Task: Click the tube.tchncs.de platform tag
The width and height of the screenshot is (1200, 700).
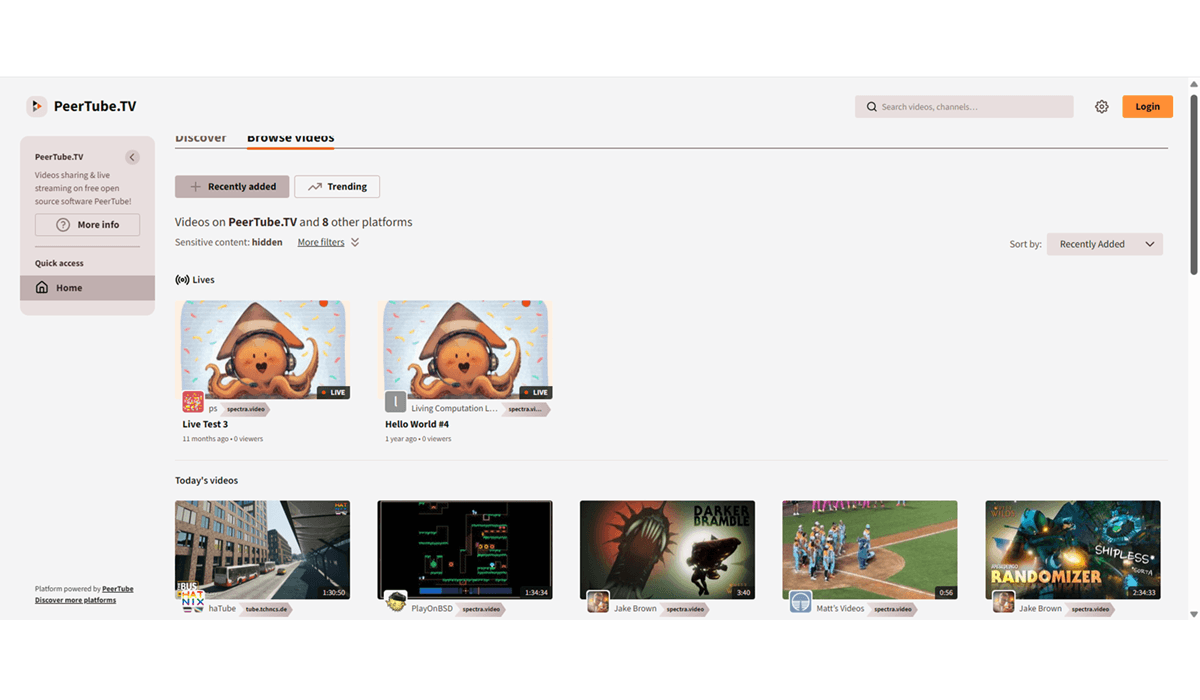Action: [x=267, y=609]
